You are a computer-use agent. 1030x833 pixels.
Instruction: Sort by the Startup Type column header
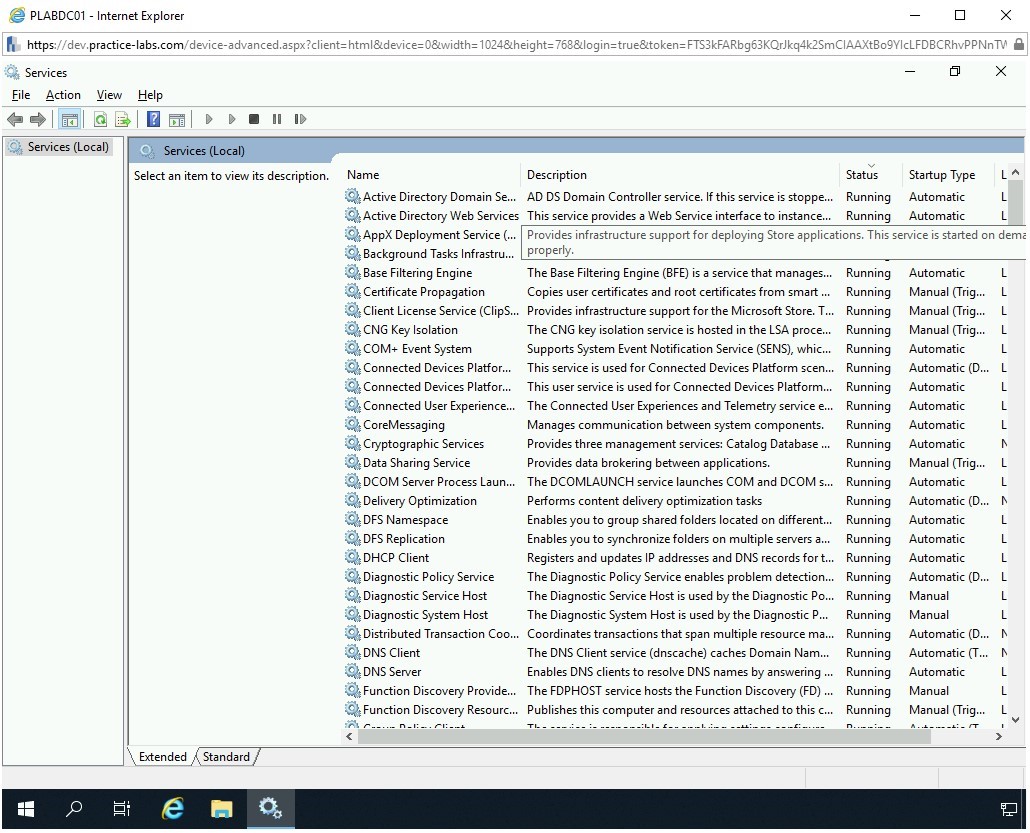(941, 175)
